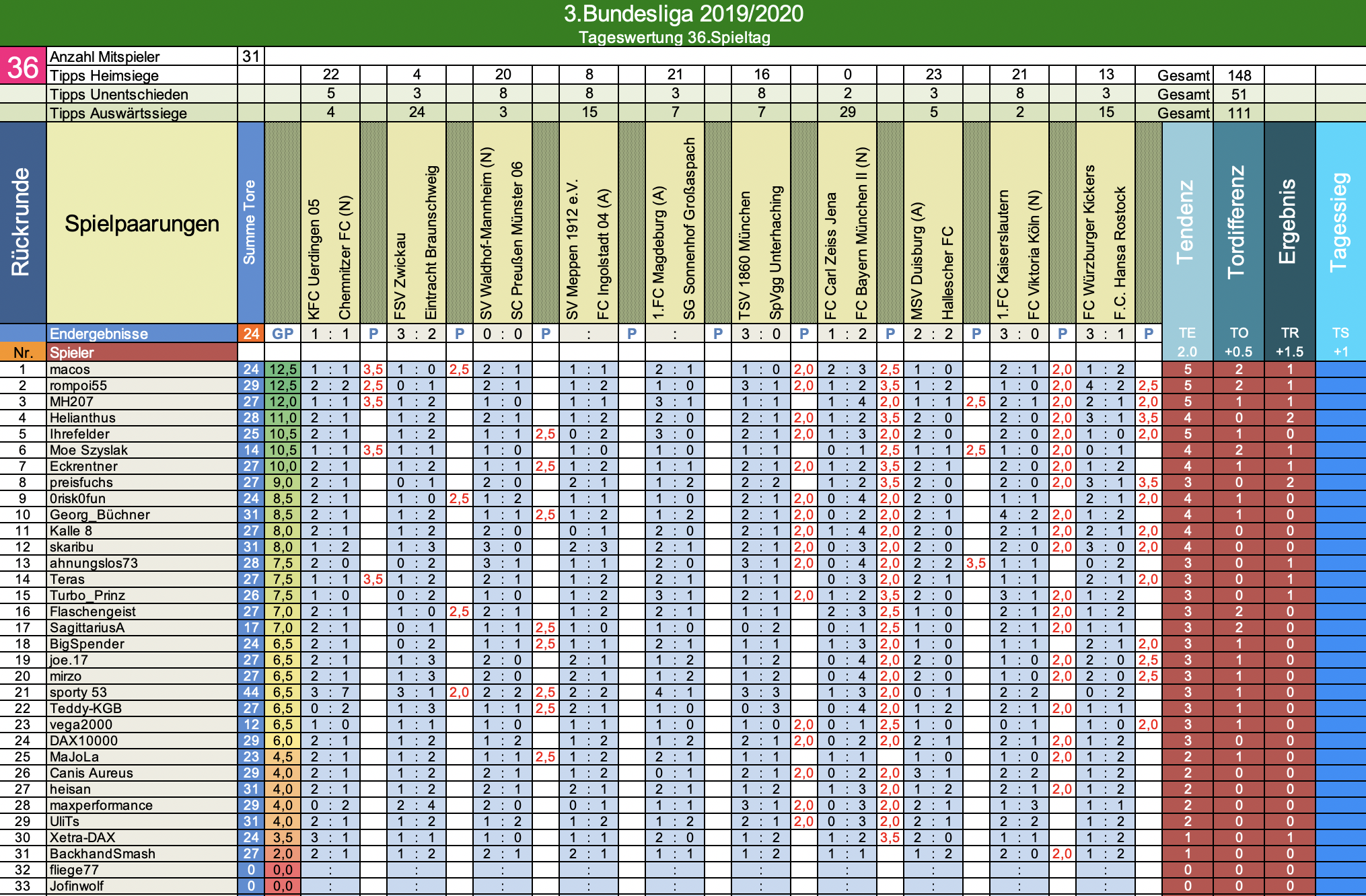This screenshot has height=896, width=1366.
Task: Select the 'FC Bayern München II (N)' header
Action: coord(862,233)
